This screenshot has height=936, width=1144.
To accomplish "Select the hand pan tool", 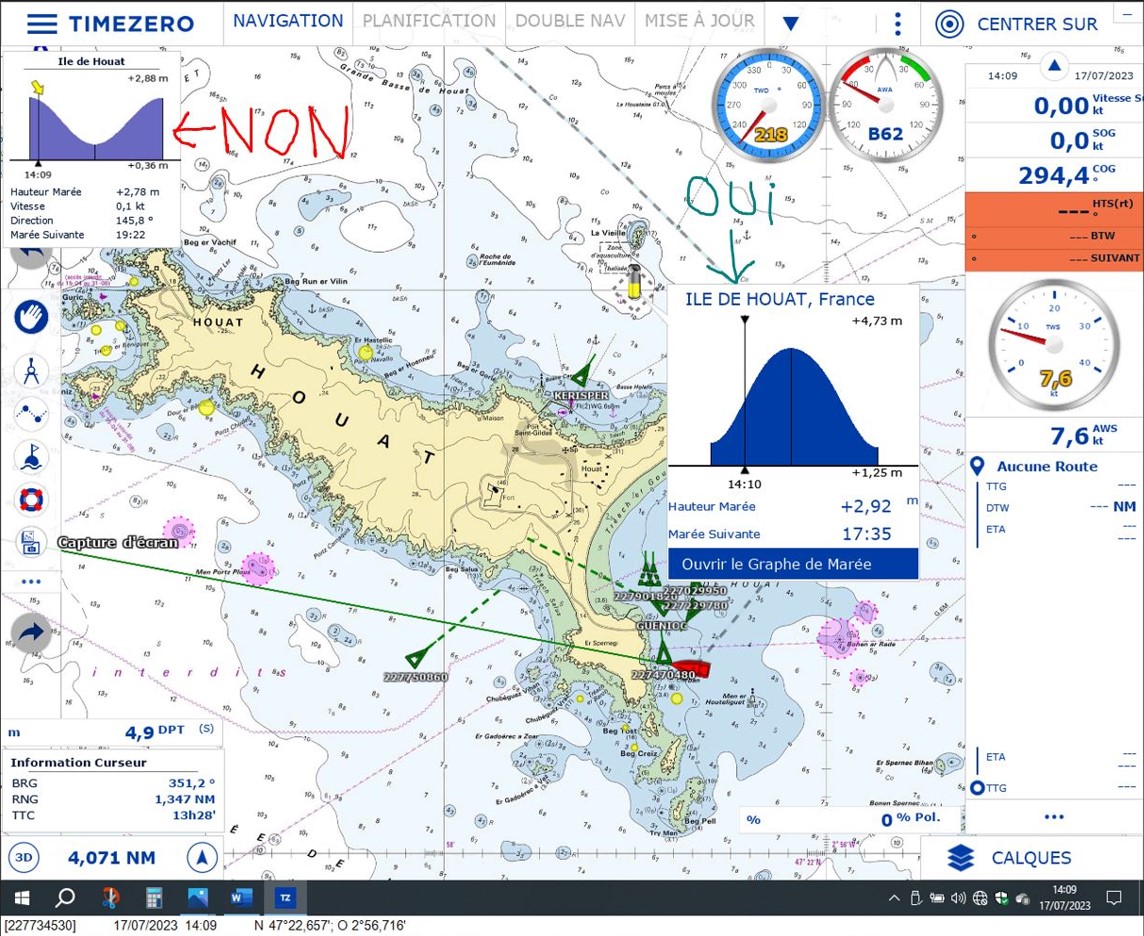I will (x=31, y=318).
